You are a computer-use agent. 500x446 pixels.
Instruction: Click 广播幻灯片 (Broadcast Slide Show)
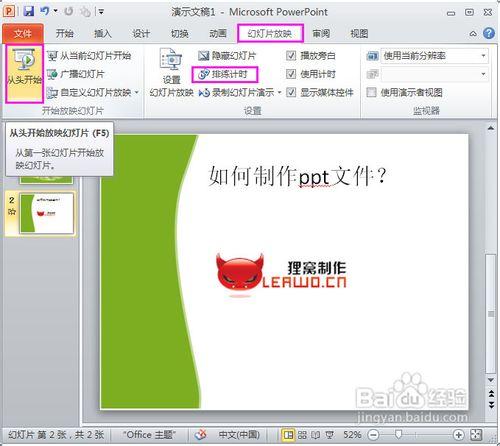(x=76, y=74)
